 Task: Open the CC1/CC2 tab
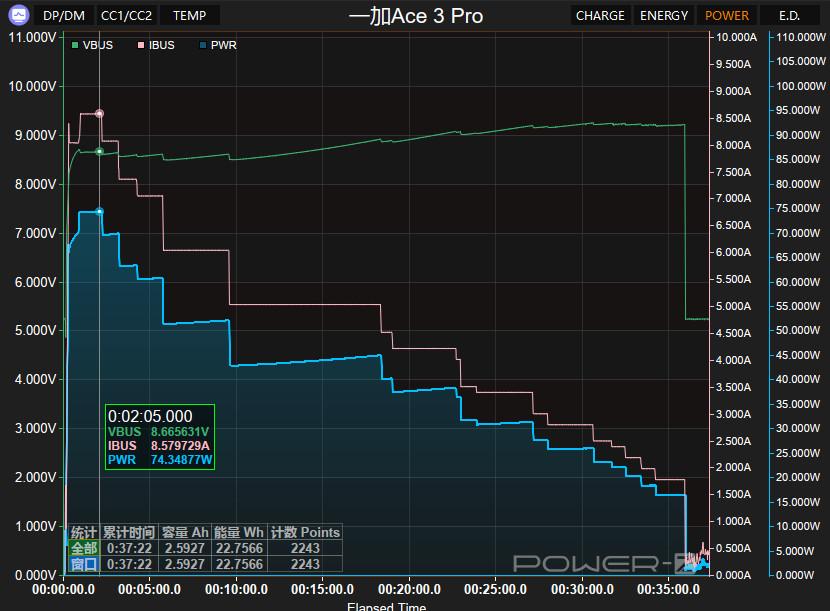(x=126, y=16)
